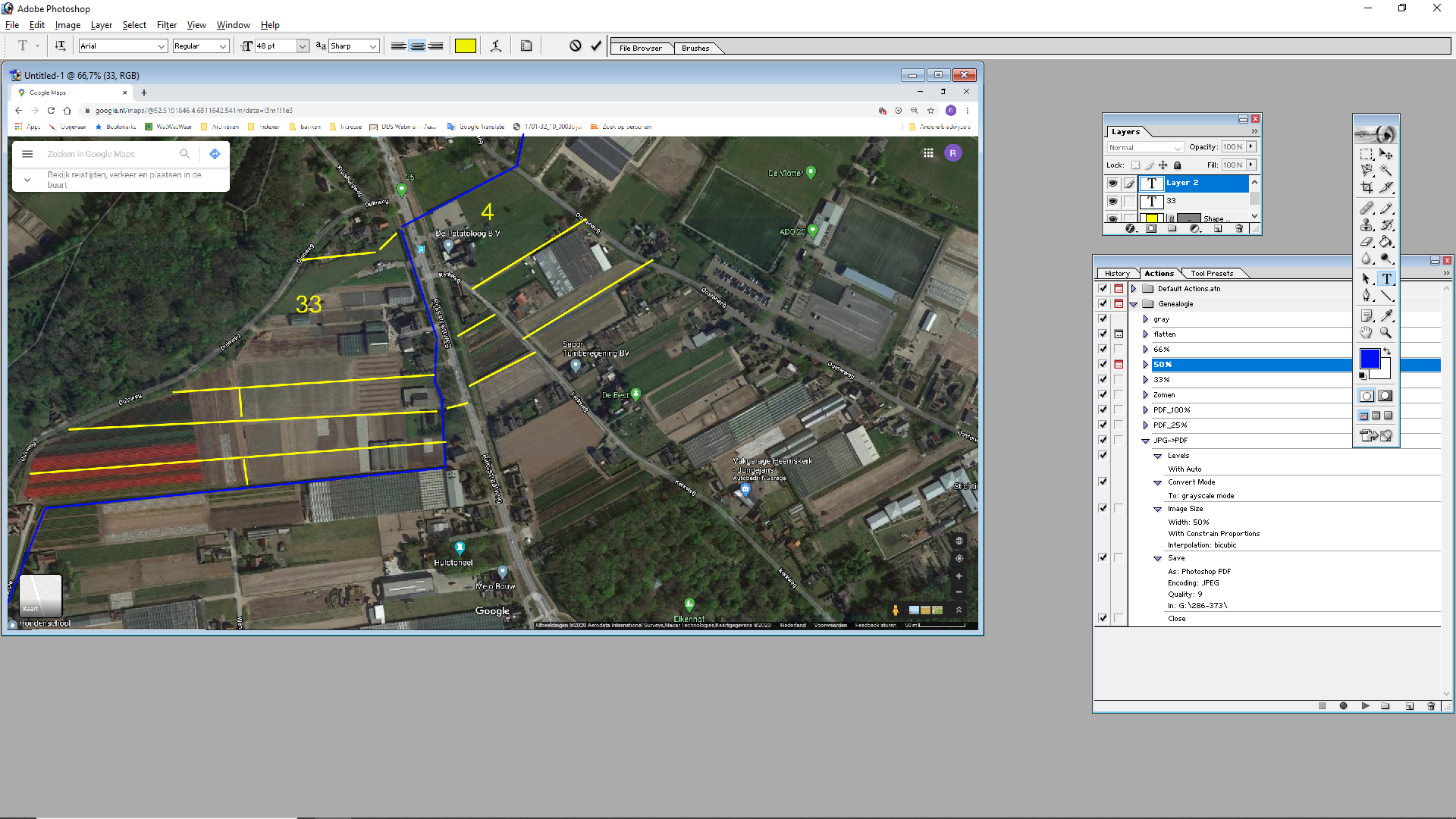Select the Pencil tool
Image resolution: width=1456 pixels, height=819 pixels.
coord(1386,208)
